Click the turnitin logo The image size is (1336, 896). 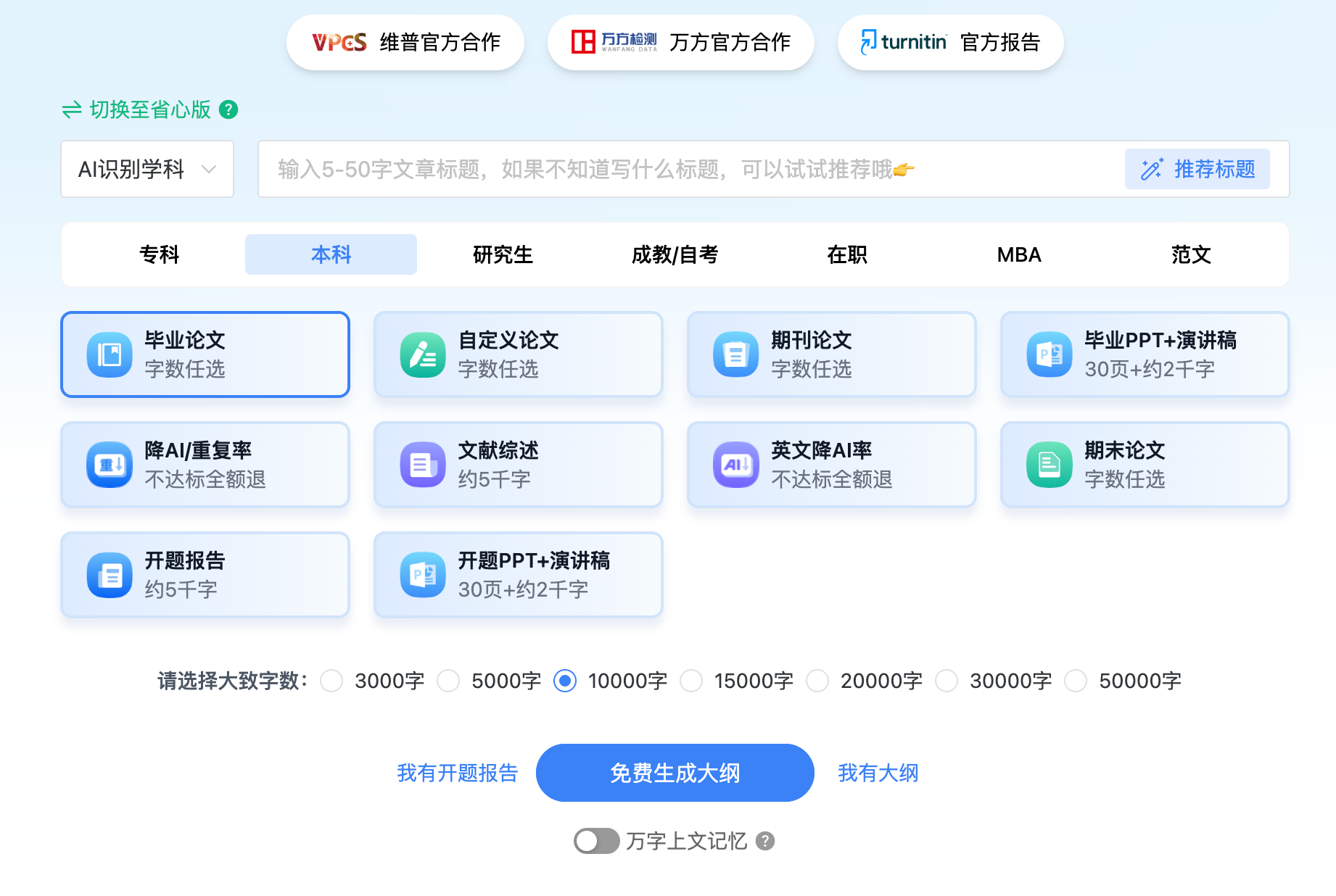point(903,42)
